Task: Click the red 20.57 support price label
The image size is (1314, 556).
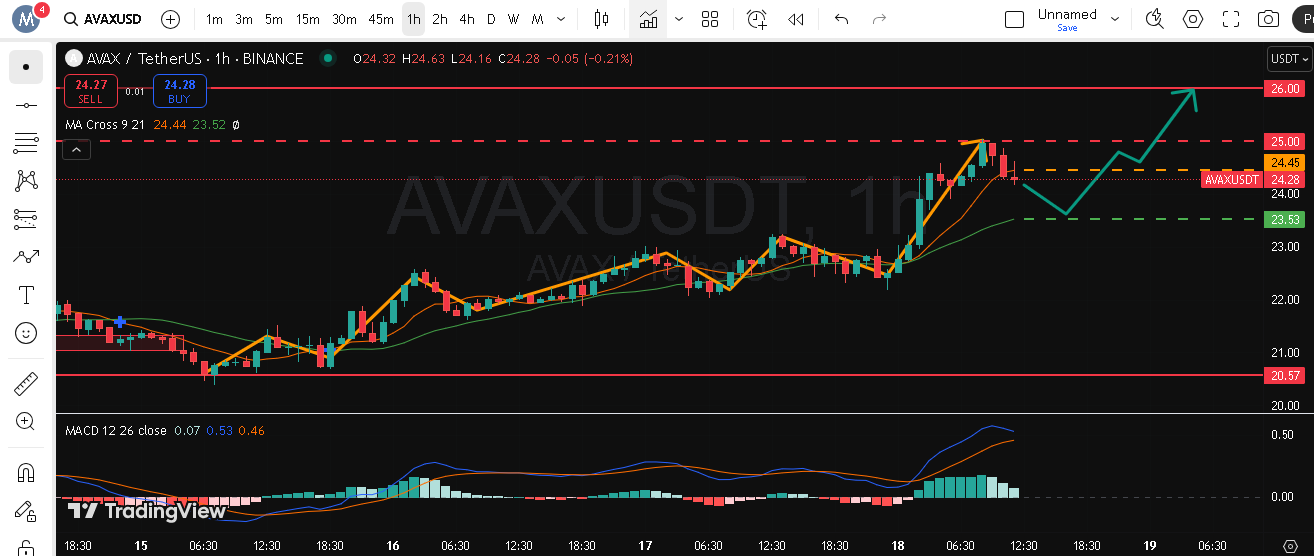Action: click(1283, 375)
